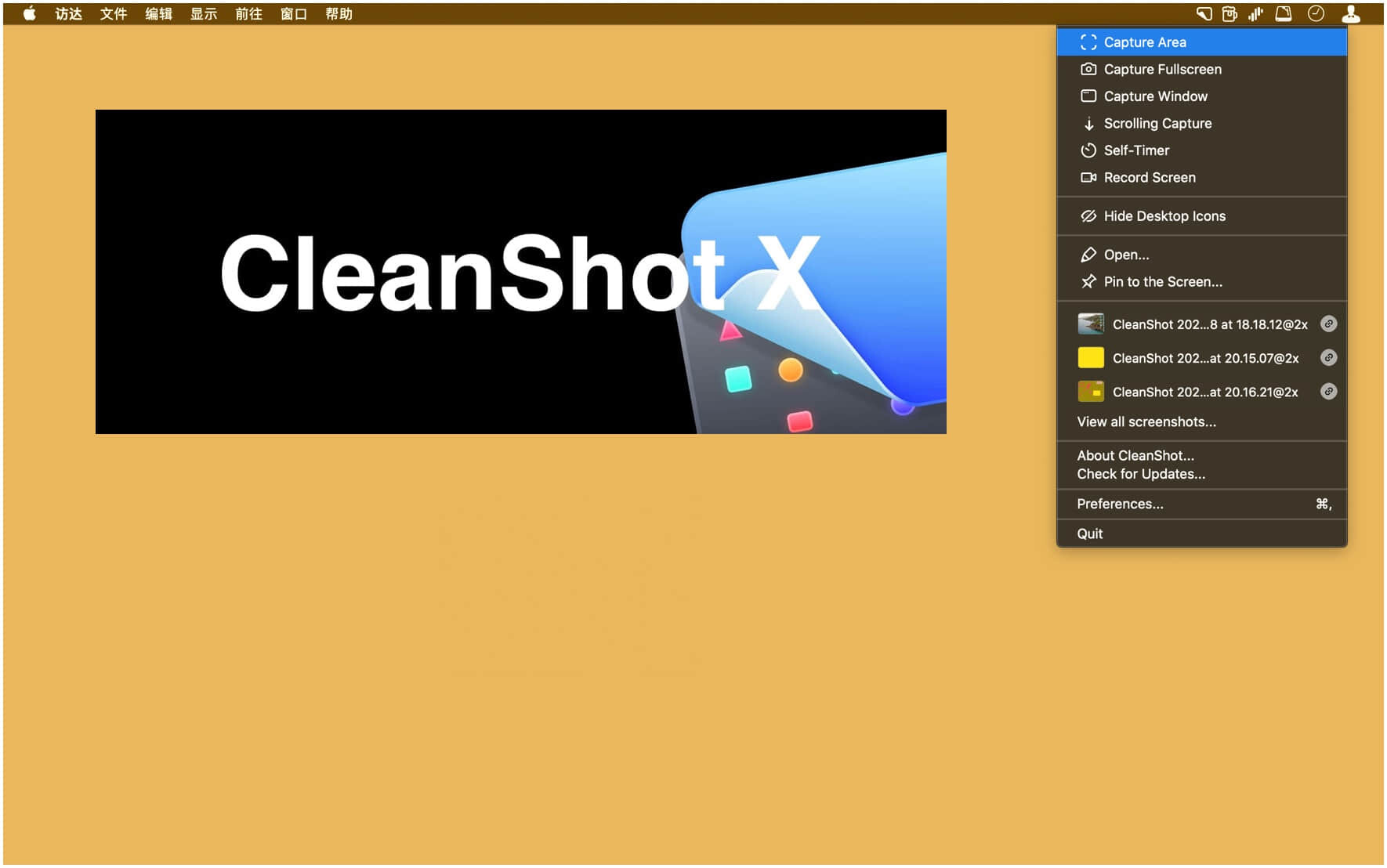Select Capture Area mode
Screen dimensions: 1387x868
coord(1144,42)
